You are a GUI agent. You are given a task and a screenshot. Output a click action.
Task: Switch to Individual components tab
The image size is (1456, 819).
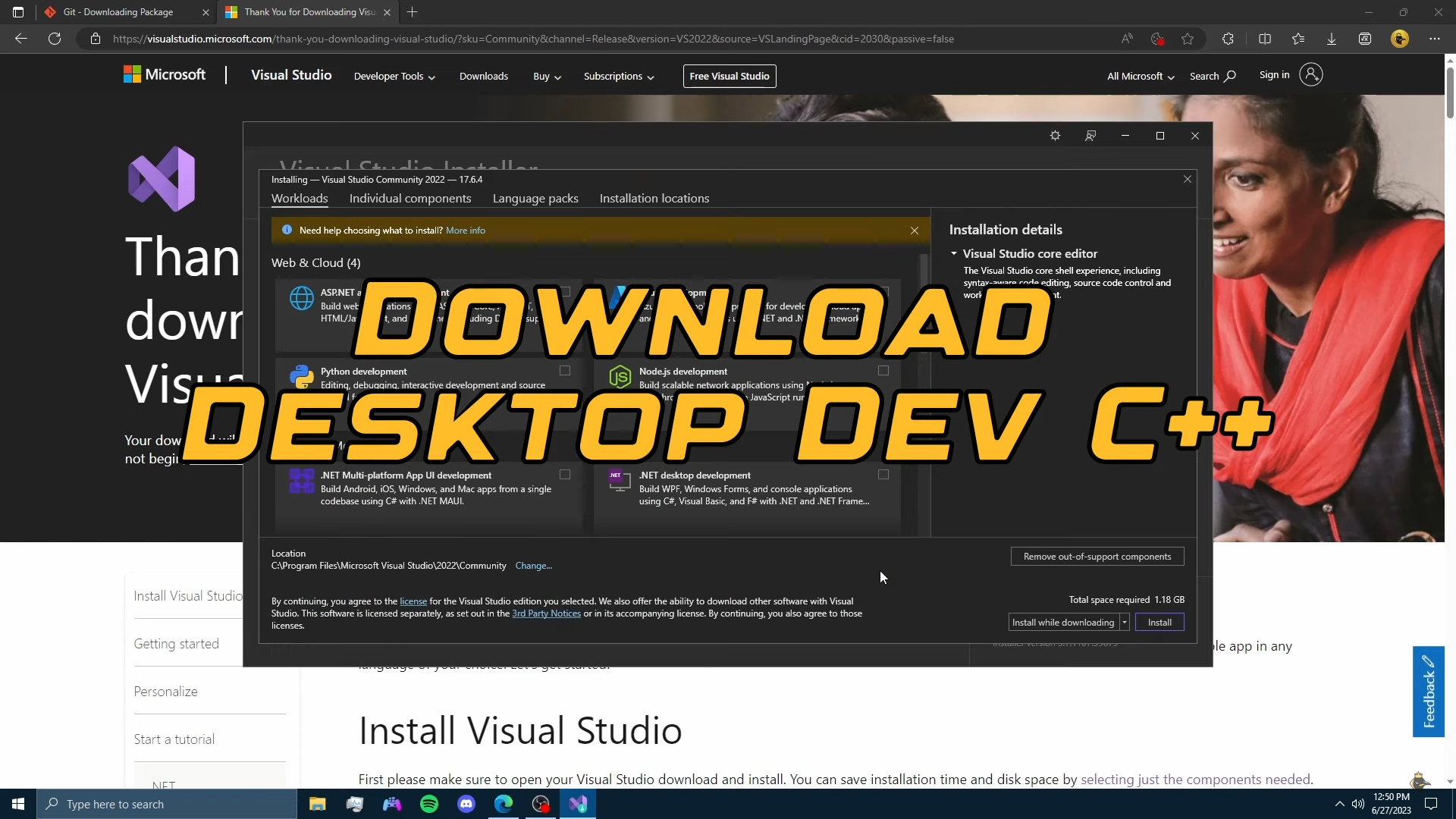(x=410, y=199)
